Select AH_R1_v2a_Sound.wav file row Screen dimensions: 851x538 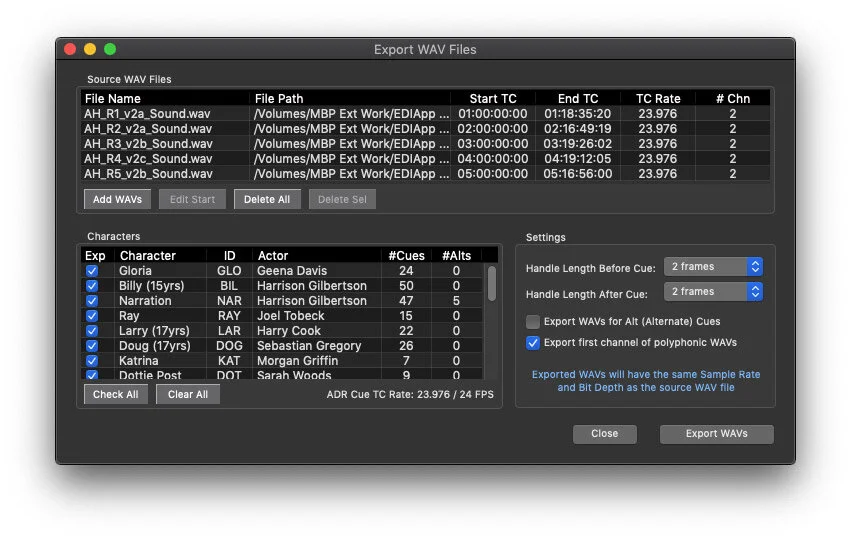pos(425,114)
